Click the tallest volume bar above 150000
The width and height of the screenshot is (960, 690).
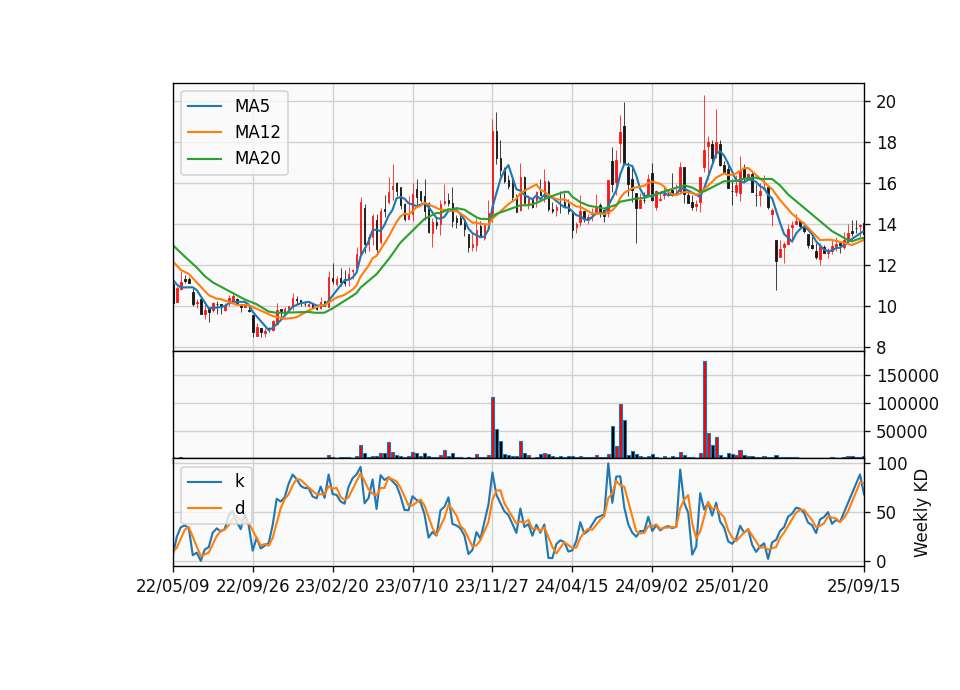click(x=705, y=410)
